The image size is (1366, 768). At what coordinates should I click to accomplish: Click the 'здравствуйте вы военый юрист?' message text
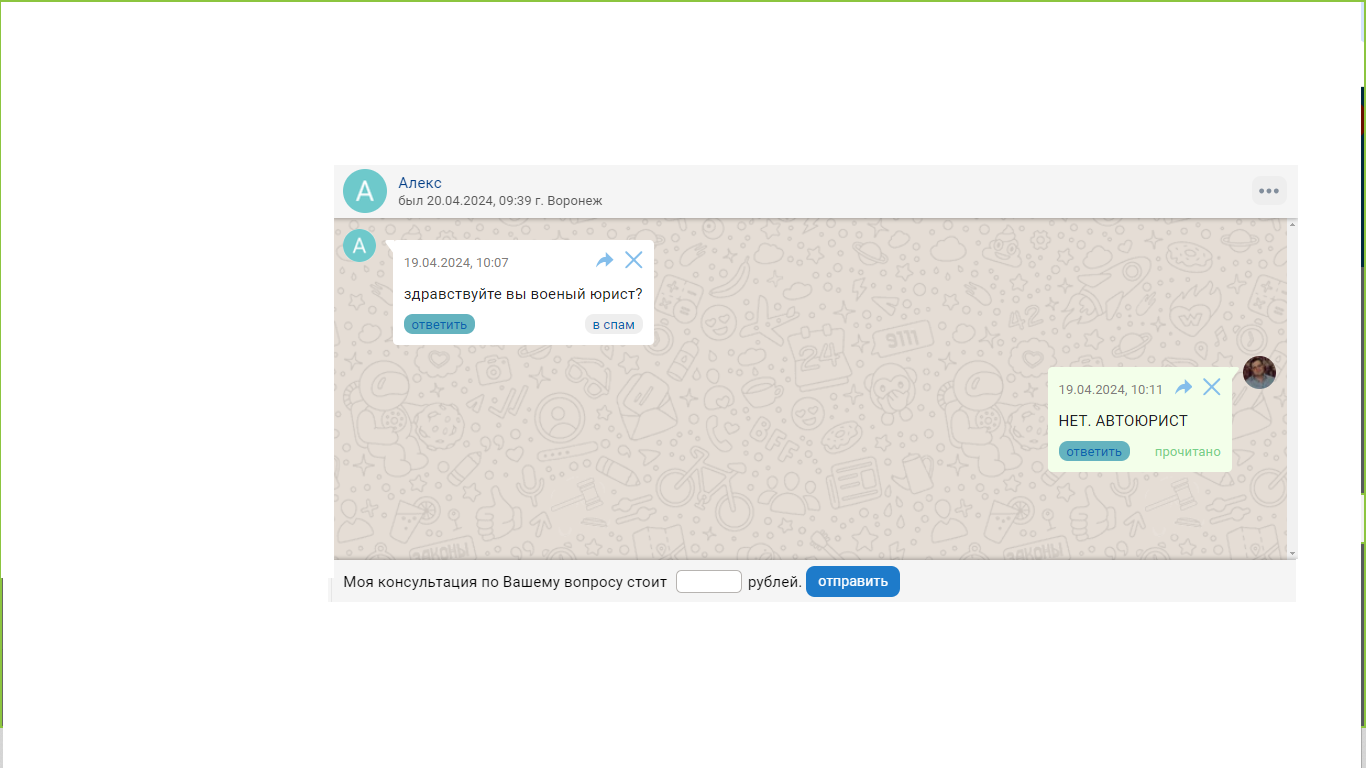click(x=523, y=294)
